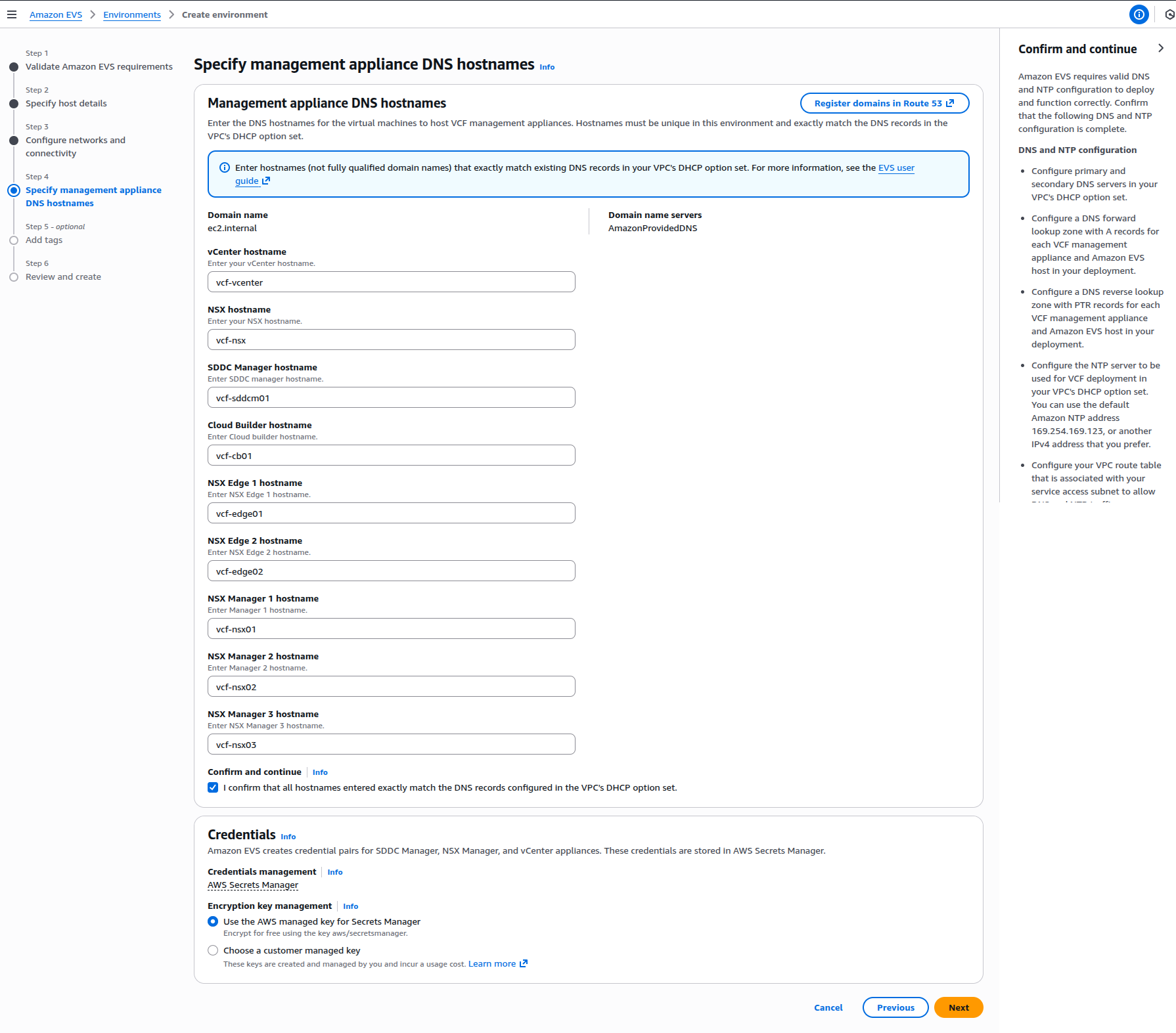Screen dimensions: 1176x1033
Task: Click Info next to Encryption key management
Action: pyautogui.click(x=350, y=906)
